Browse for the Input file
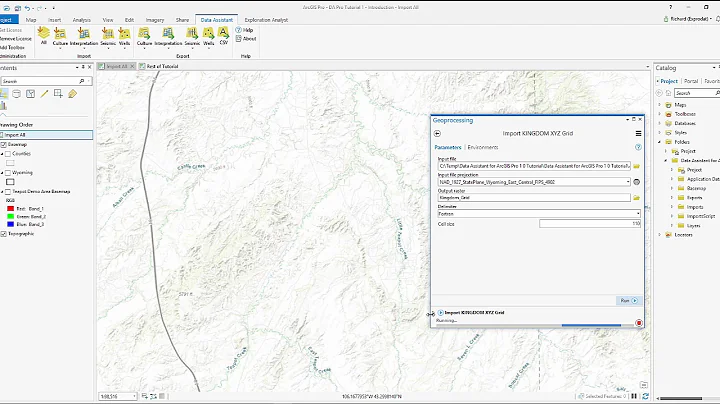720x404 pixels. (x=636, y=166)
